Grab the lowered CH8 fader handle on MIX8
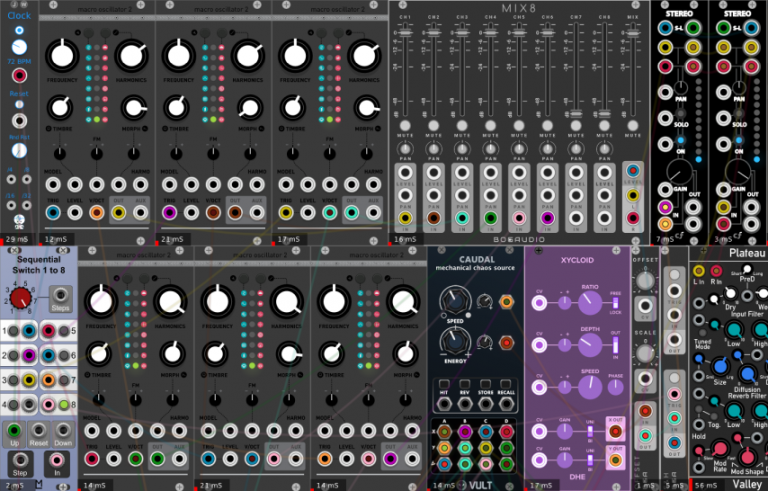The image size is (768, 491). point(604,113)
